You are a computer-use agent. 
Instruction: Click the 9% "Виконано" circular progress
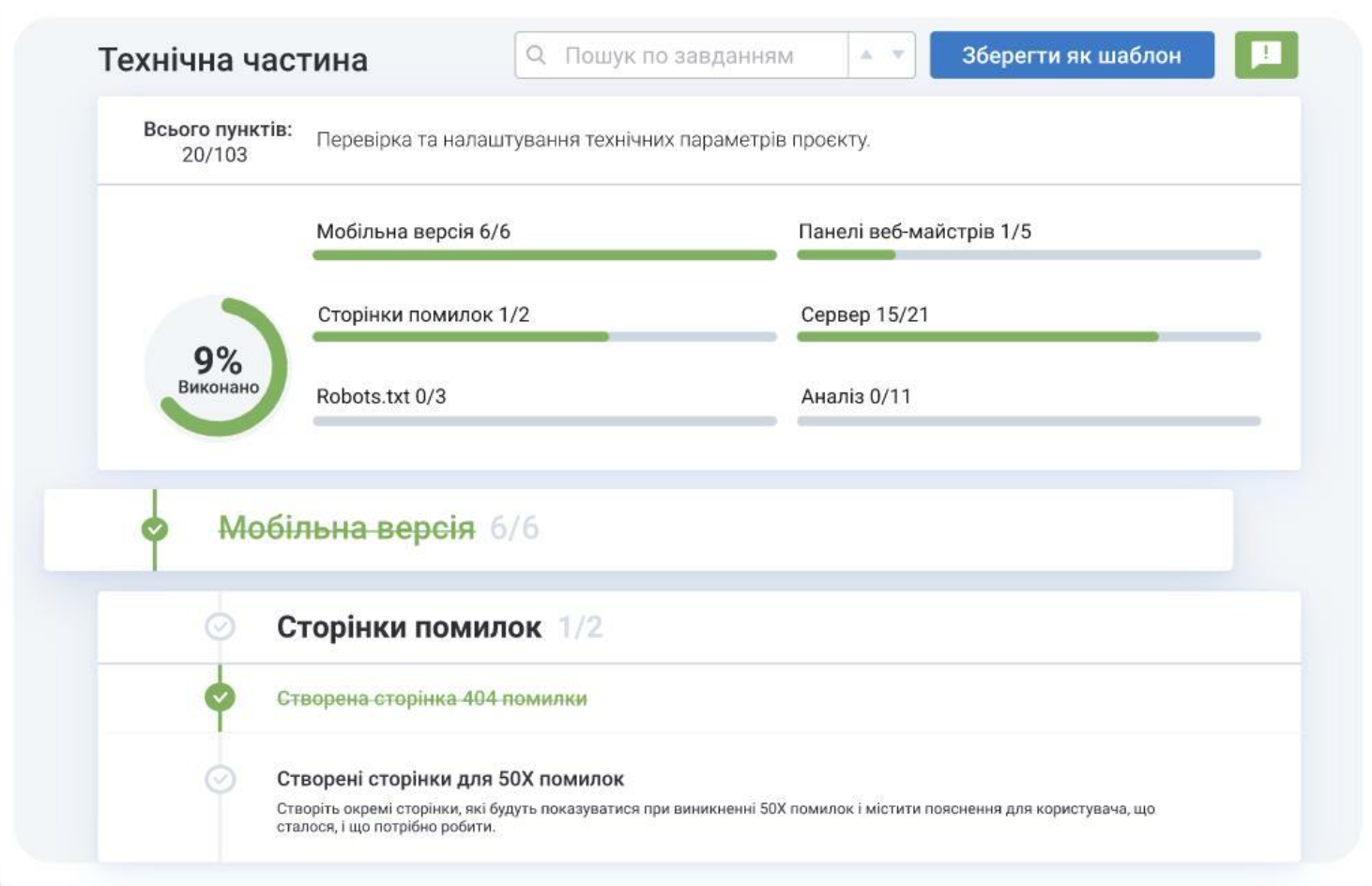tap(217, 367)
